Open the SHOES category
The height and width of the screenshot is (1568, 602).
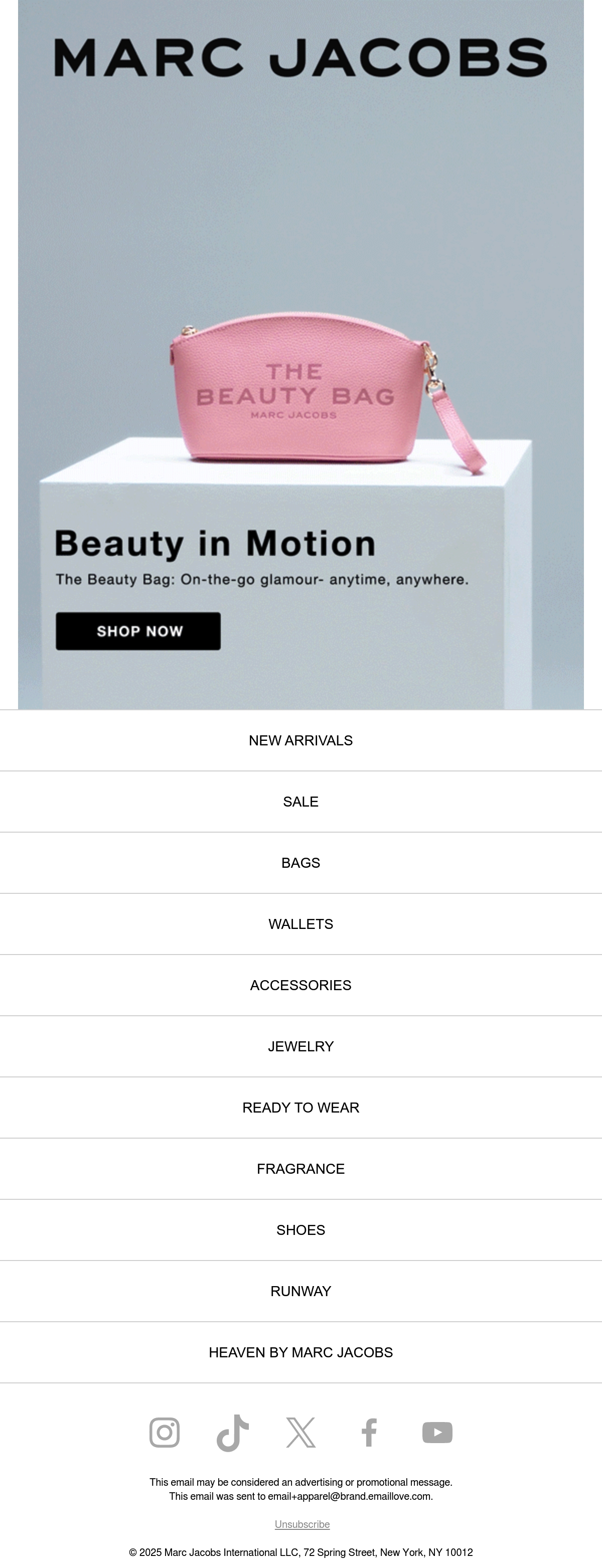[300, 1230]
